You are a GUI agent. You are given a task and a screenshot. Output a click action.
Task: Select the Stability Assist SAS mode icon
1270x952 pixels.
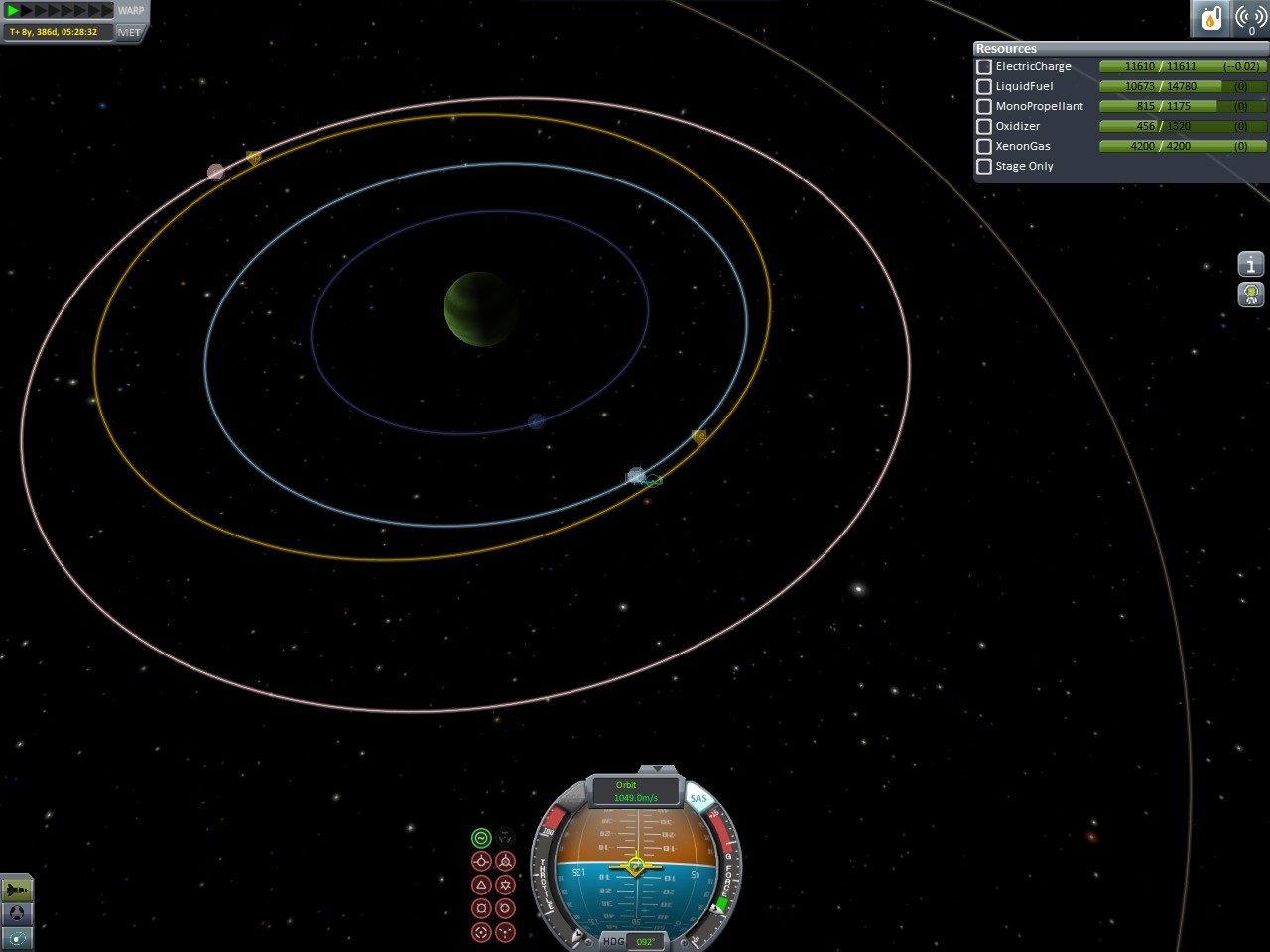point(481,838)
